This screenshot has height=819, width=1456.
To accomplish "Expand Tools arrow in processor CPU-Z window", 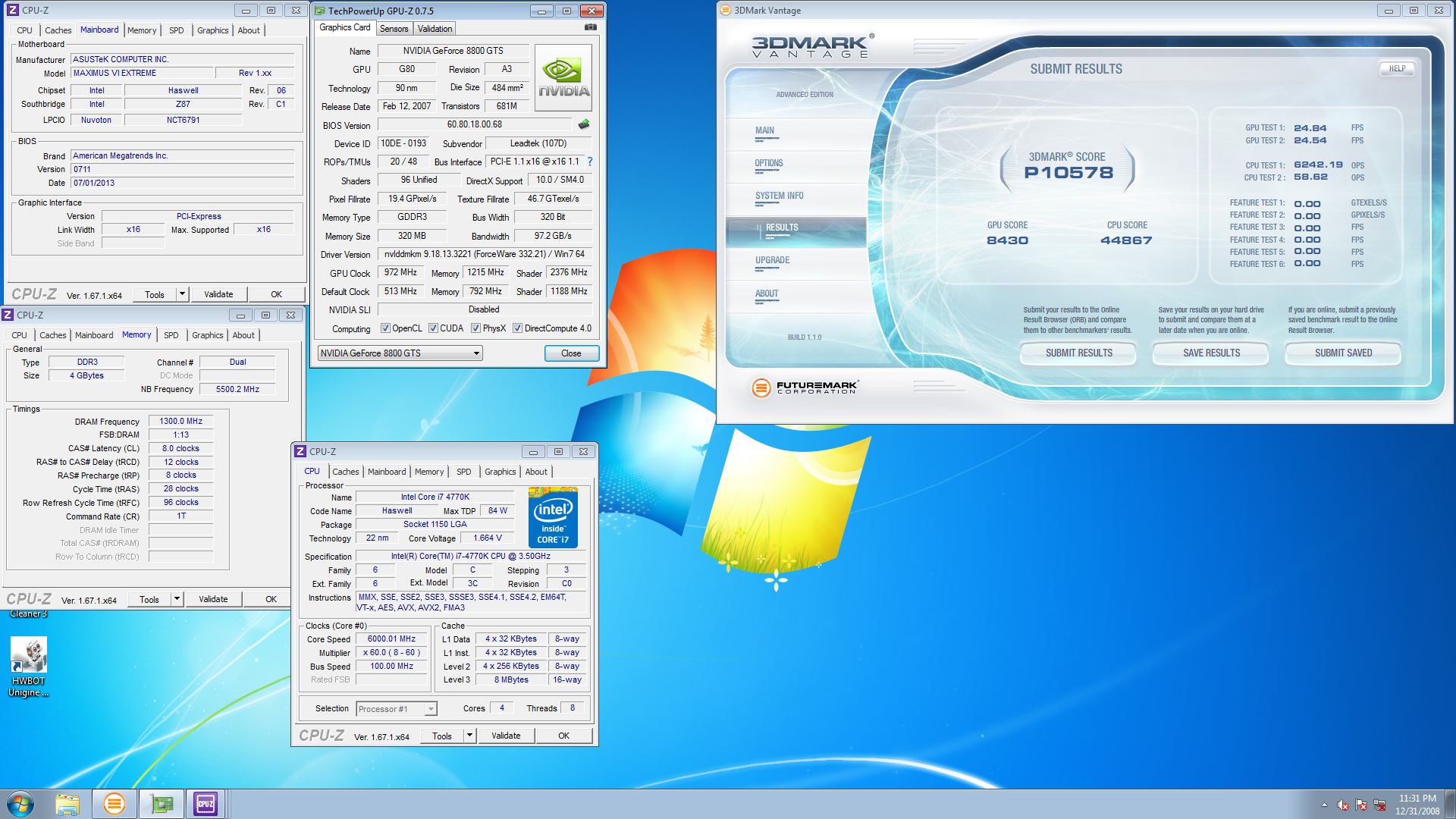I will (469, 736).
